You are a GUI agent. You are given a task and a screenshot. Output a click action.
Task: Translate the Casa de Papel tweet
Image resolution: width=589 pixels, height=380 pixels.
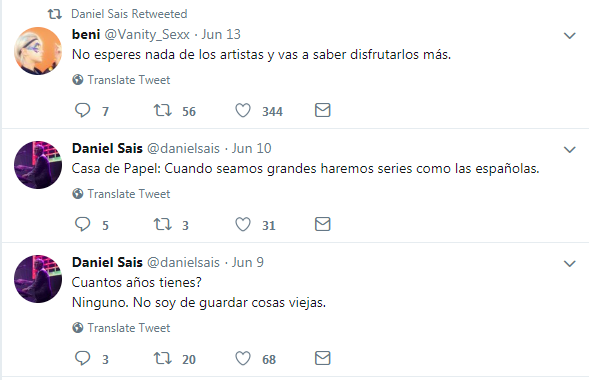(121, 194)
